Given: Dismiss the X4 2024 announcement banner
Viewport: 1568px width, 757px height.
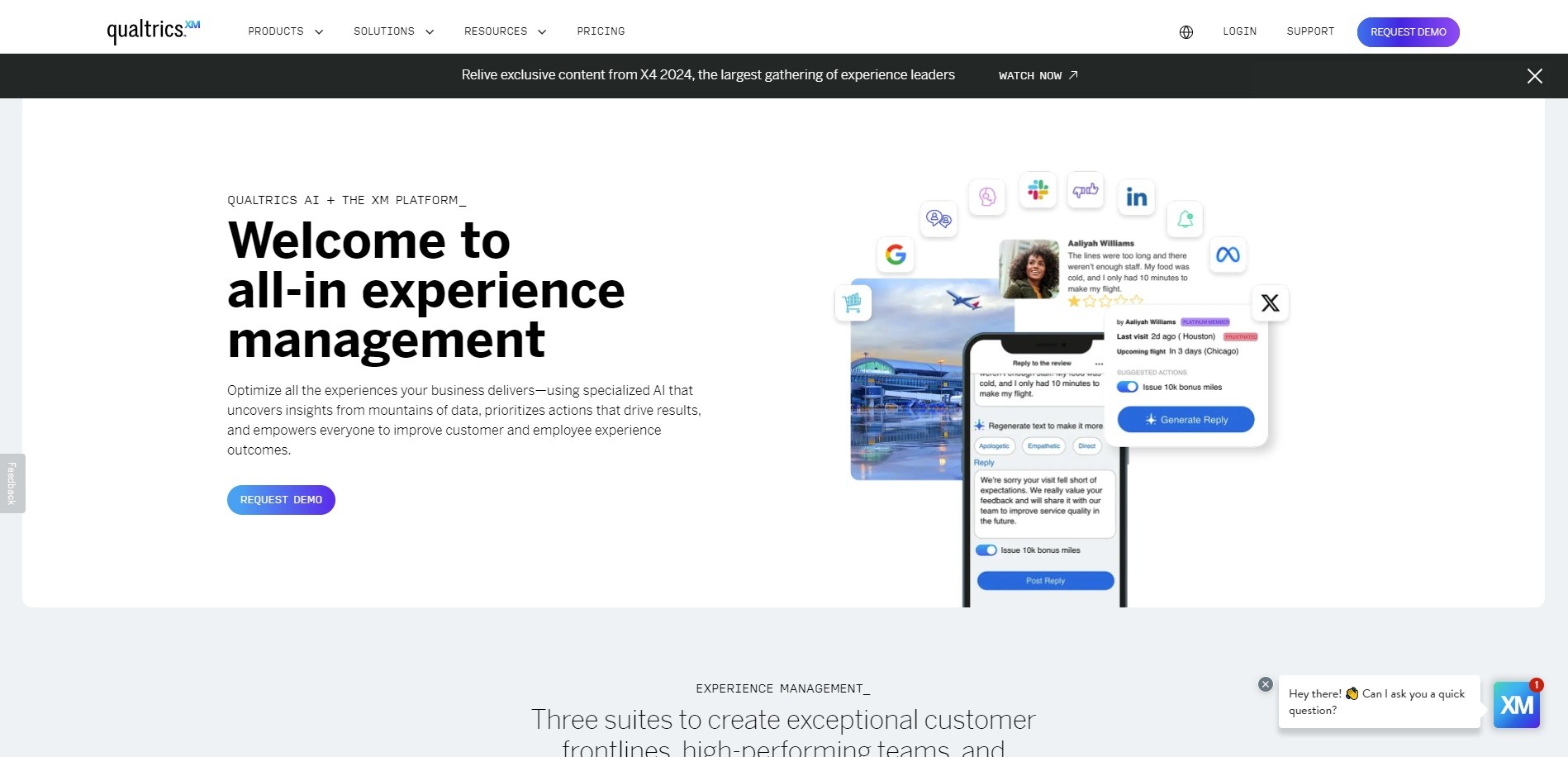Looking at the screenshot, I should [x=1535, y=76].
